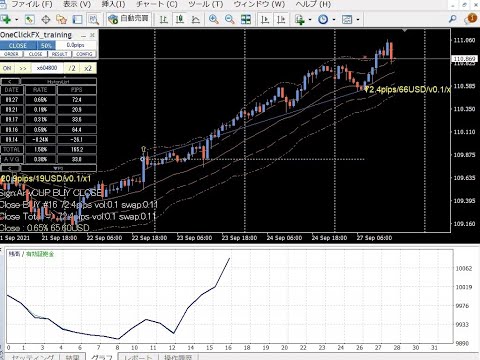Halve speed with the /2 button
Screen dimensions: 480x360
tap(72, 68)
